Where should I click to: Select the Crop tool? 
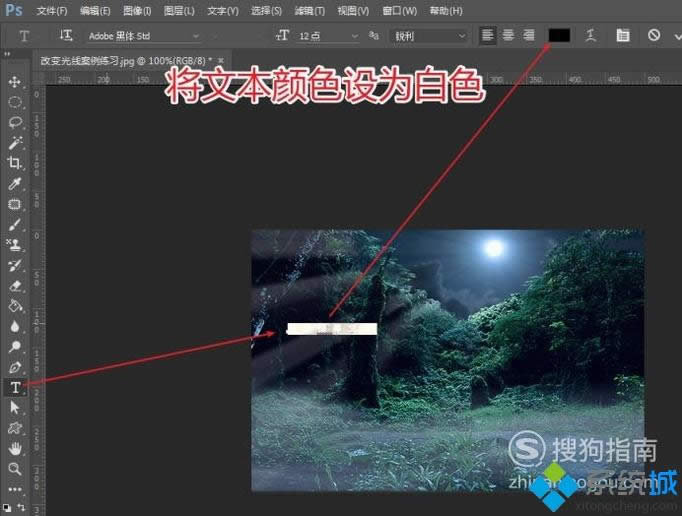(15, 163)
